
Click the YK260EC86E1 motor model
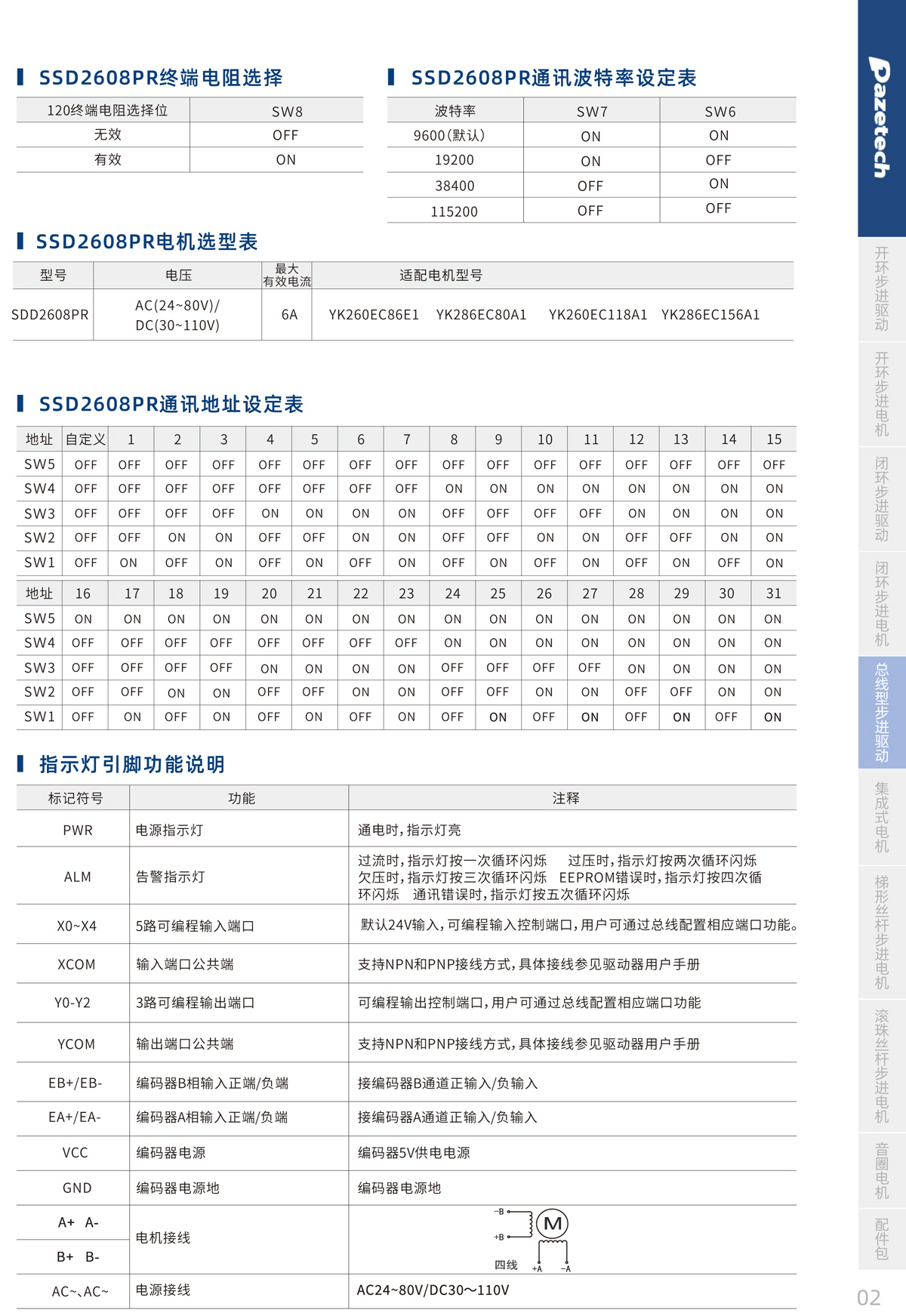[x=374, y=315]
